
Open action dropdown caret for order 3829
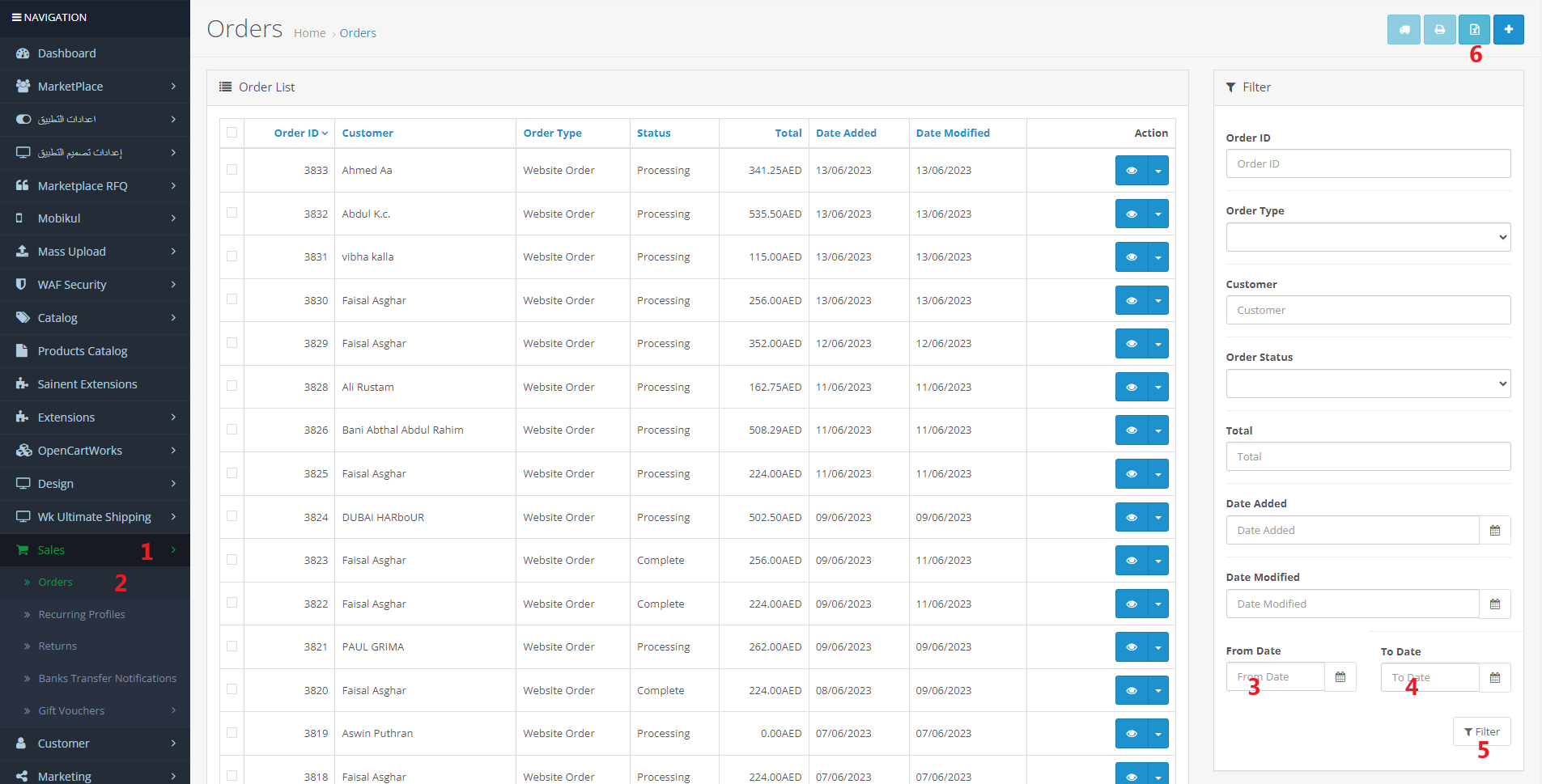pos(1158,344)
